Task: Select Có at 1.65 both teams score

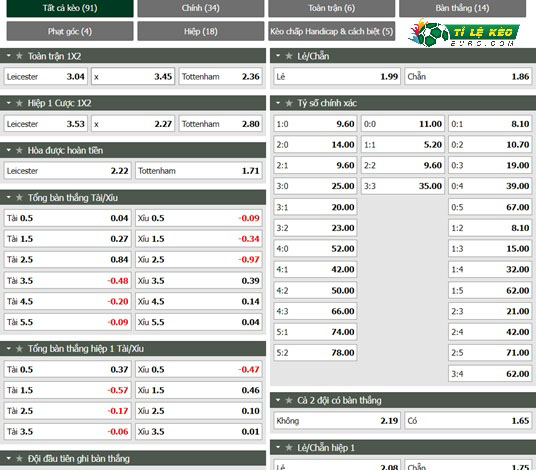Action: tap(468, 421)
